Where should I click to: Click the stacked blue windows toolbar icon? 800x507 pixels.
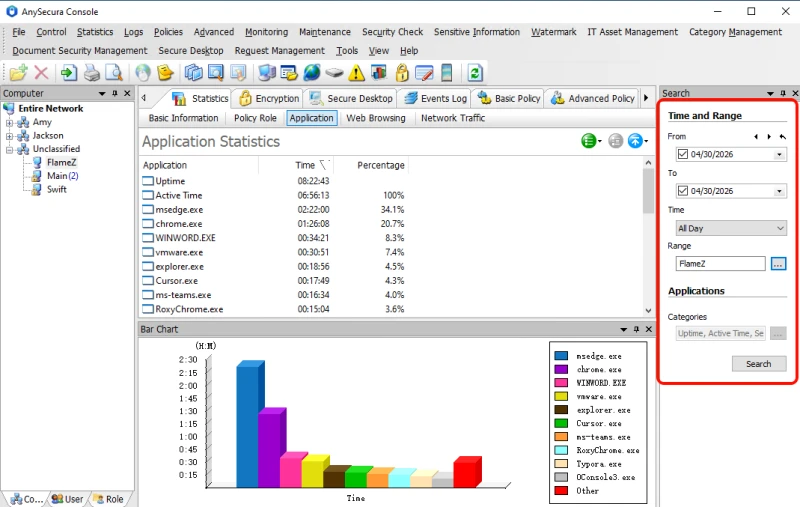[193, 73]
